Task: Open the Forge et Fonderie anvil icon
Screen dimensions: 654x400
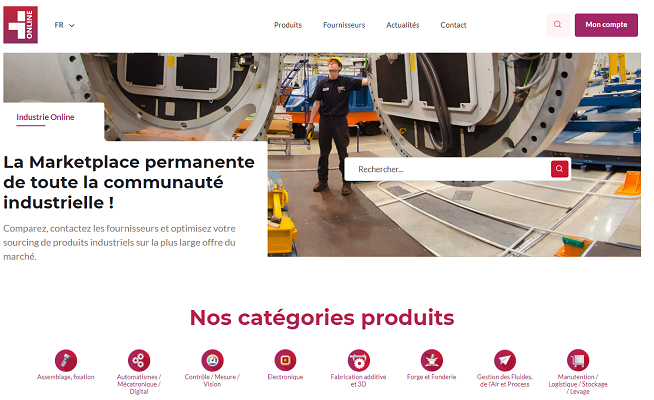Action: point(432,360)
